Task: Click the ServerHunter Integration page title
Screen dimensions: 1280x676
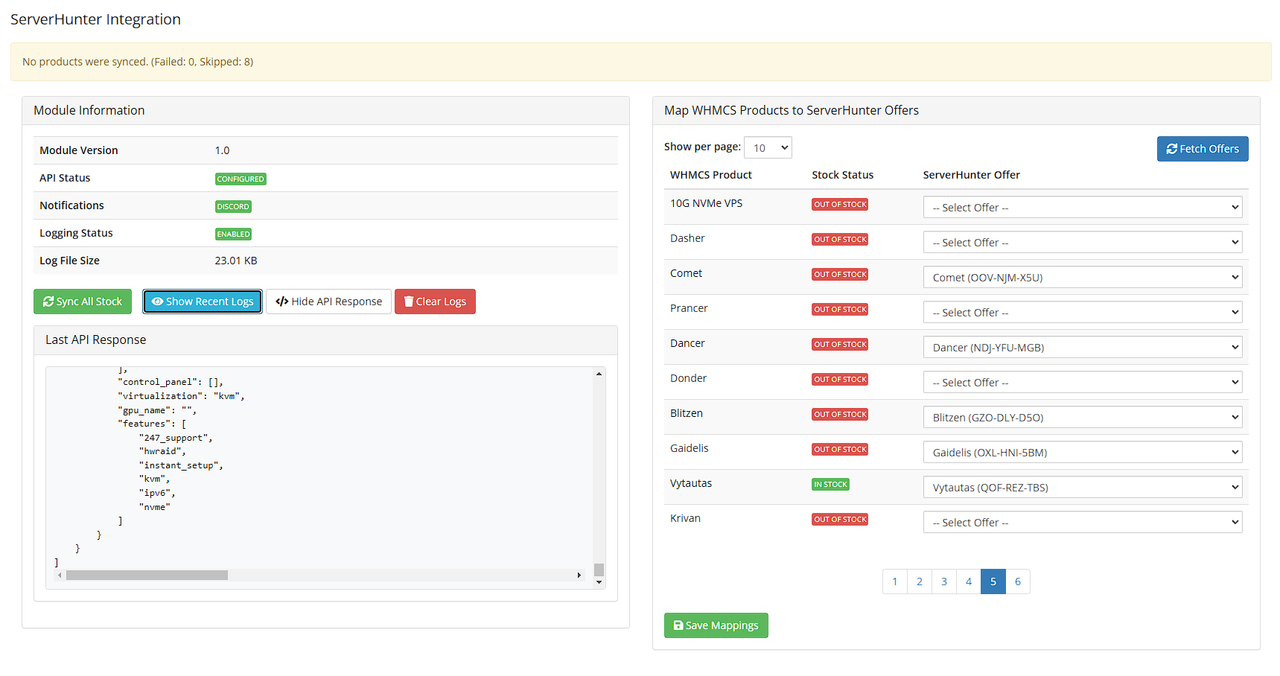Action: [x=96, y=19]
